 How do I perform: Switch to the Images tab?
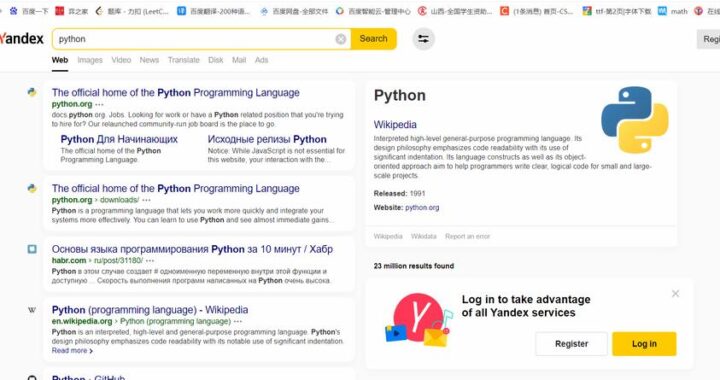[x=90, y=60]
